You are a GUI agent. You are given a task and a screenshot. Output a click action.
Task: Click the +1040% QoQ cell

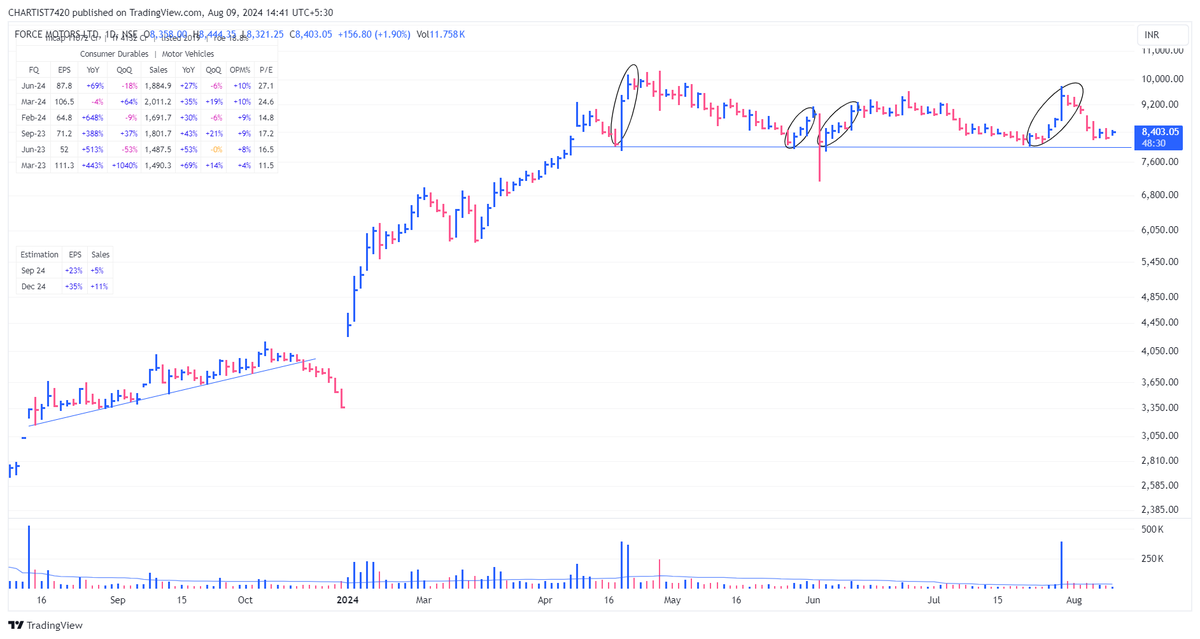[125, 164]
